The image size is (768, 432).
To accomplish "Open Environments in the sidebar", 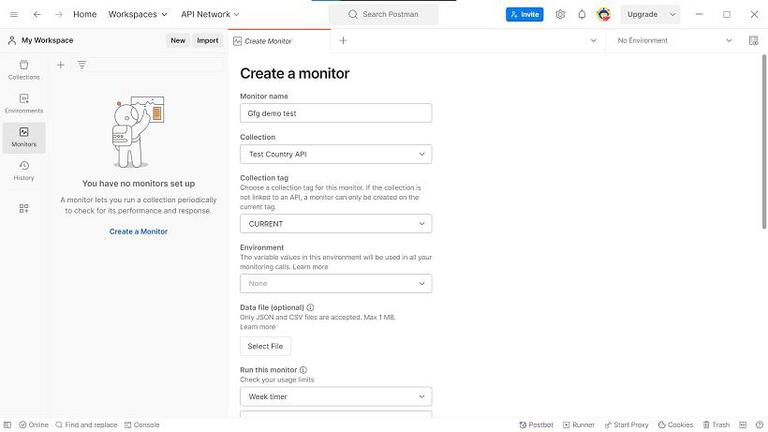I will pos(24,103).
